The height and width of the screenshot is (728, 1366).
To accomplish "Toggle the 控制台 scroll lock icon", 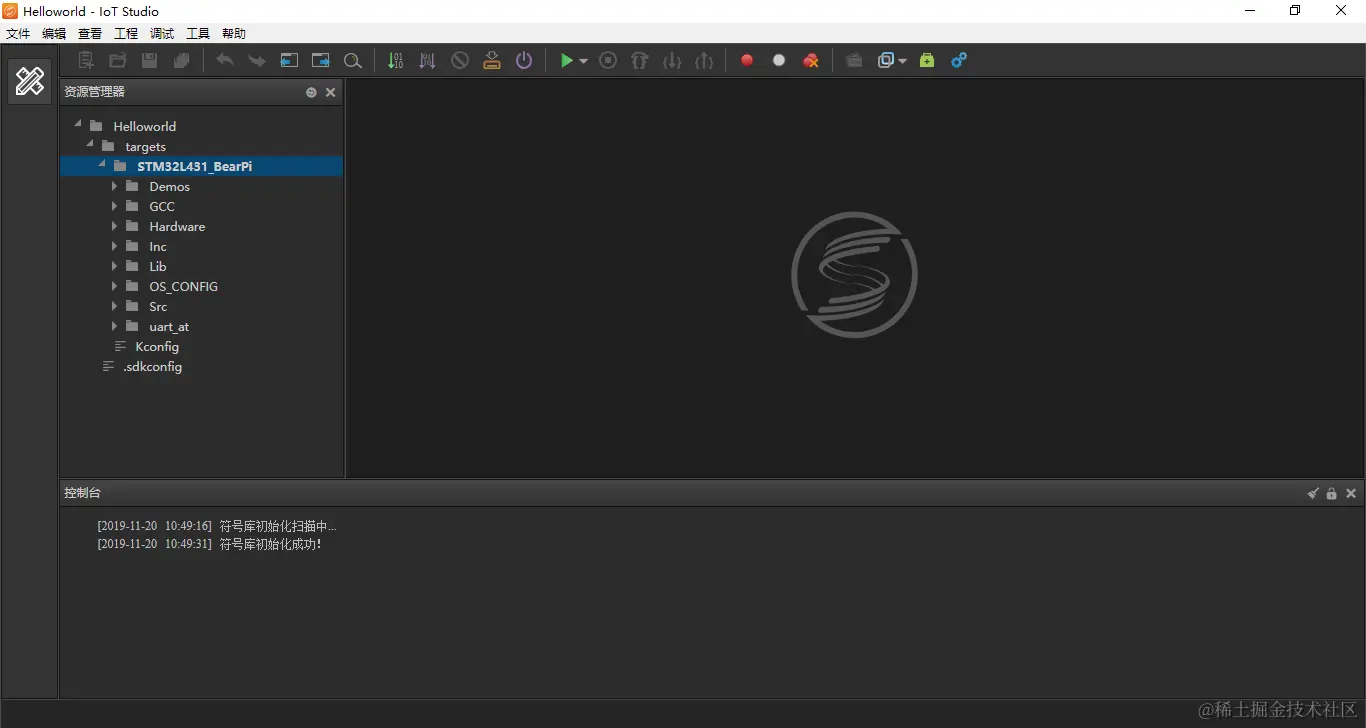I will click(x=1331, y=493).
